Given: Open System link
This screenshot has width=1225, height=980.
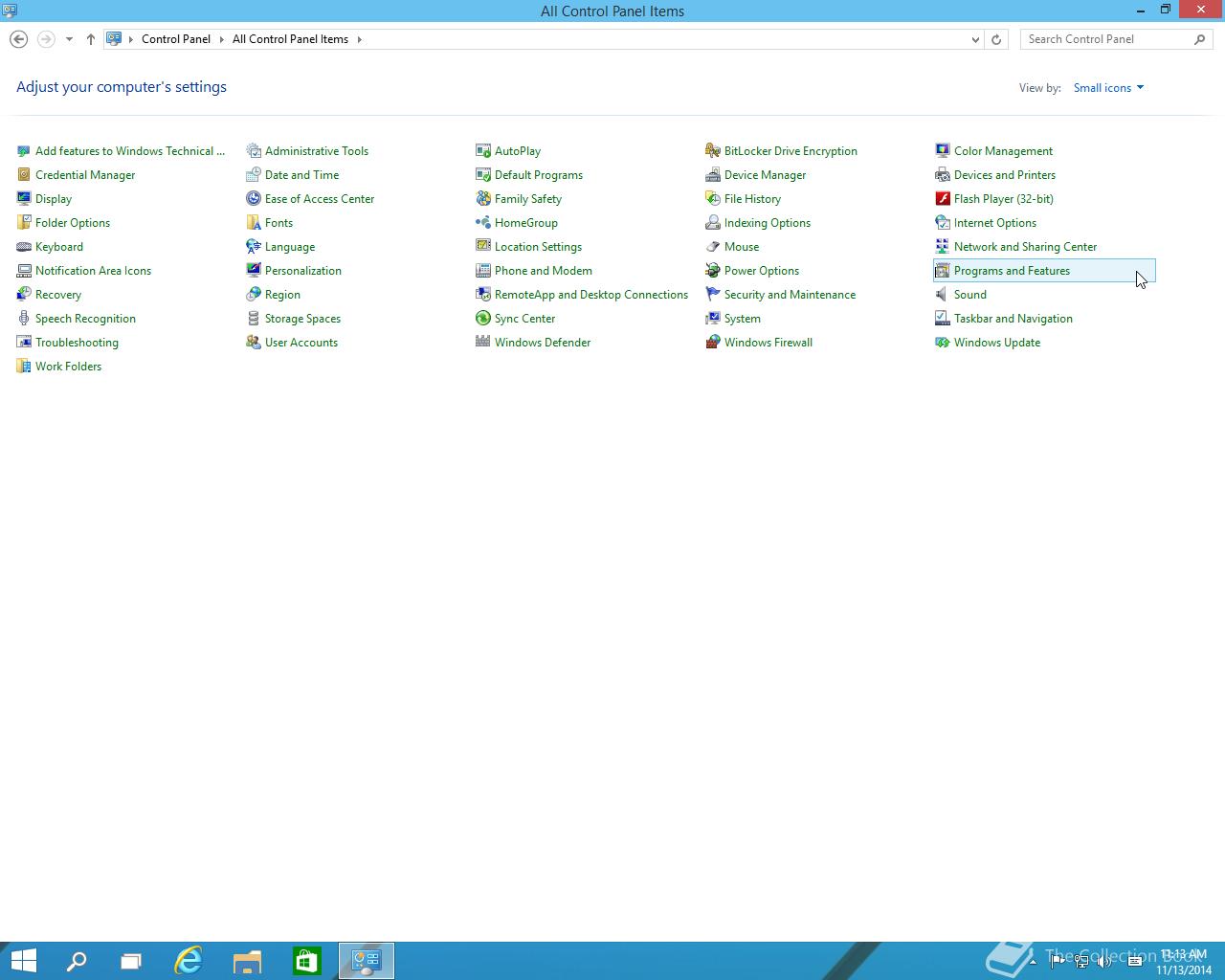Looking at the screenshot, I should pyautogui.click(x=743, y=319).
